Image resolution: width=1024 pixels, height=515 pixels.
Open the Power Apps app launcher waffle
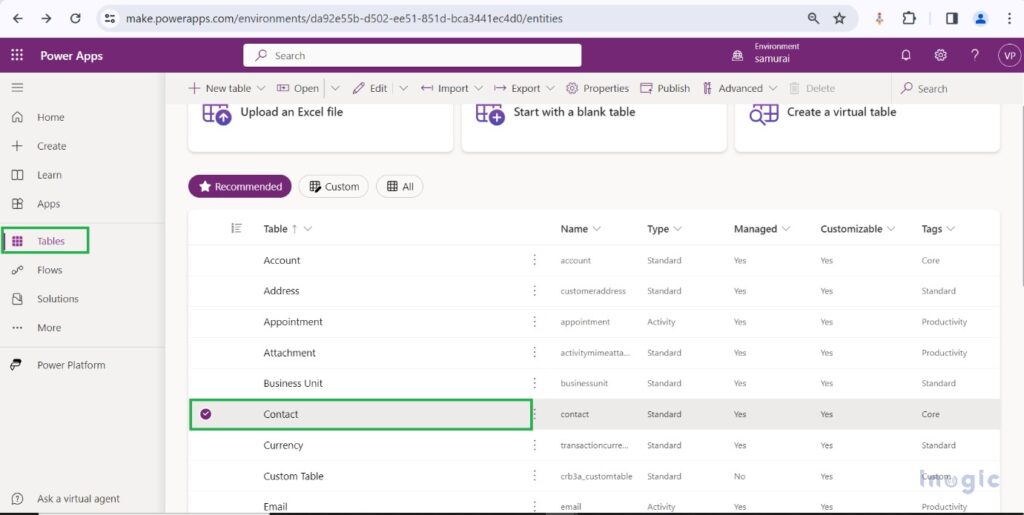click(17, 56)
